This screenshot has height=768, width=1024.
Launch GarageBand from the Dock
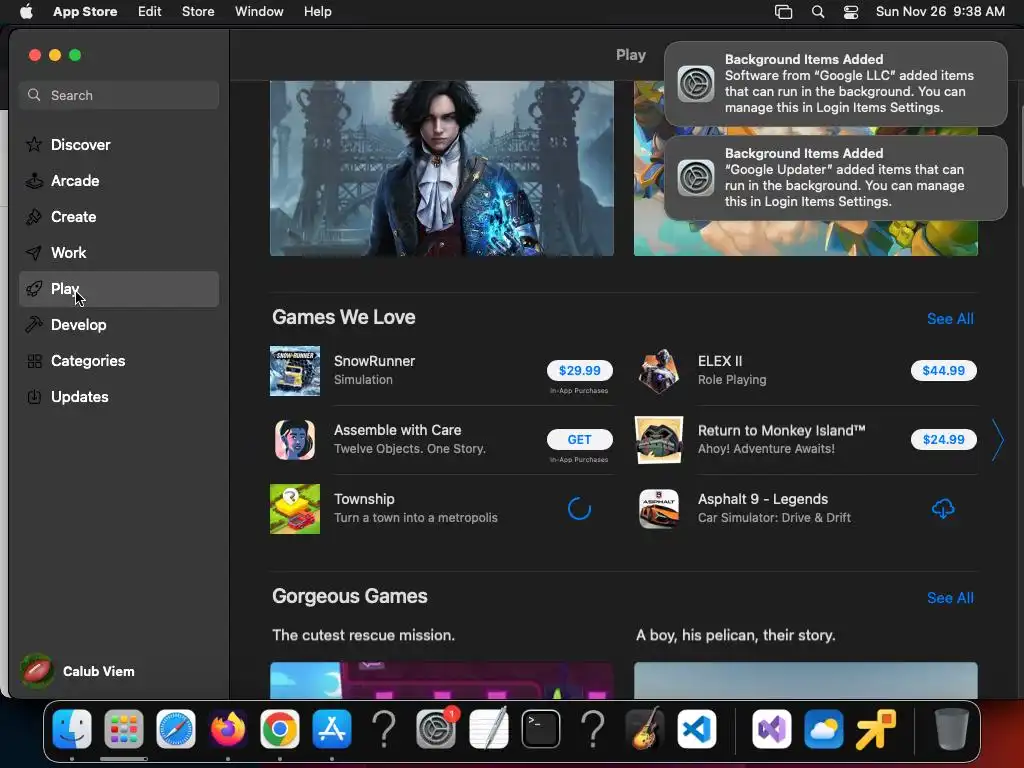click(x=645, y=729)
